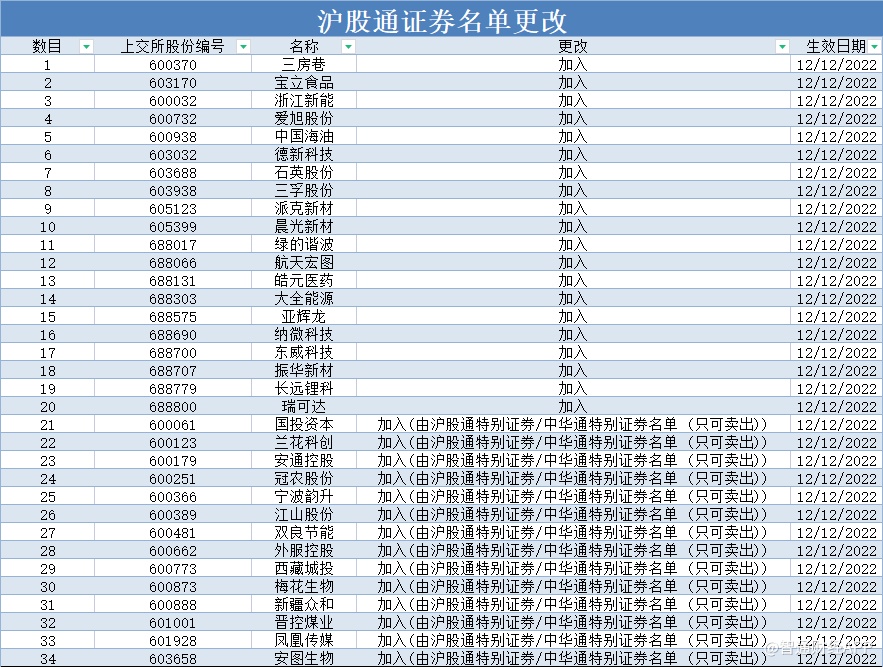Open the 更改 column filter dropdown
883x667 pixels.
782,47
